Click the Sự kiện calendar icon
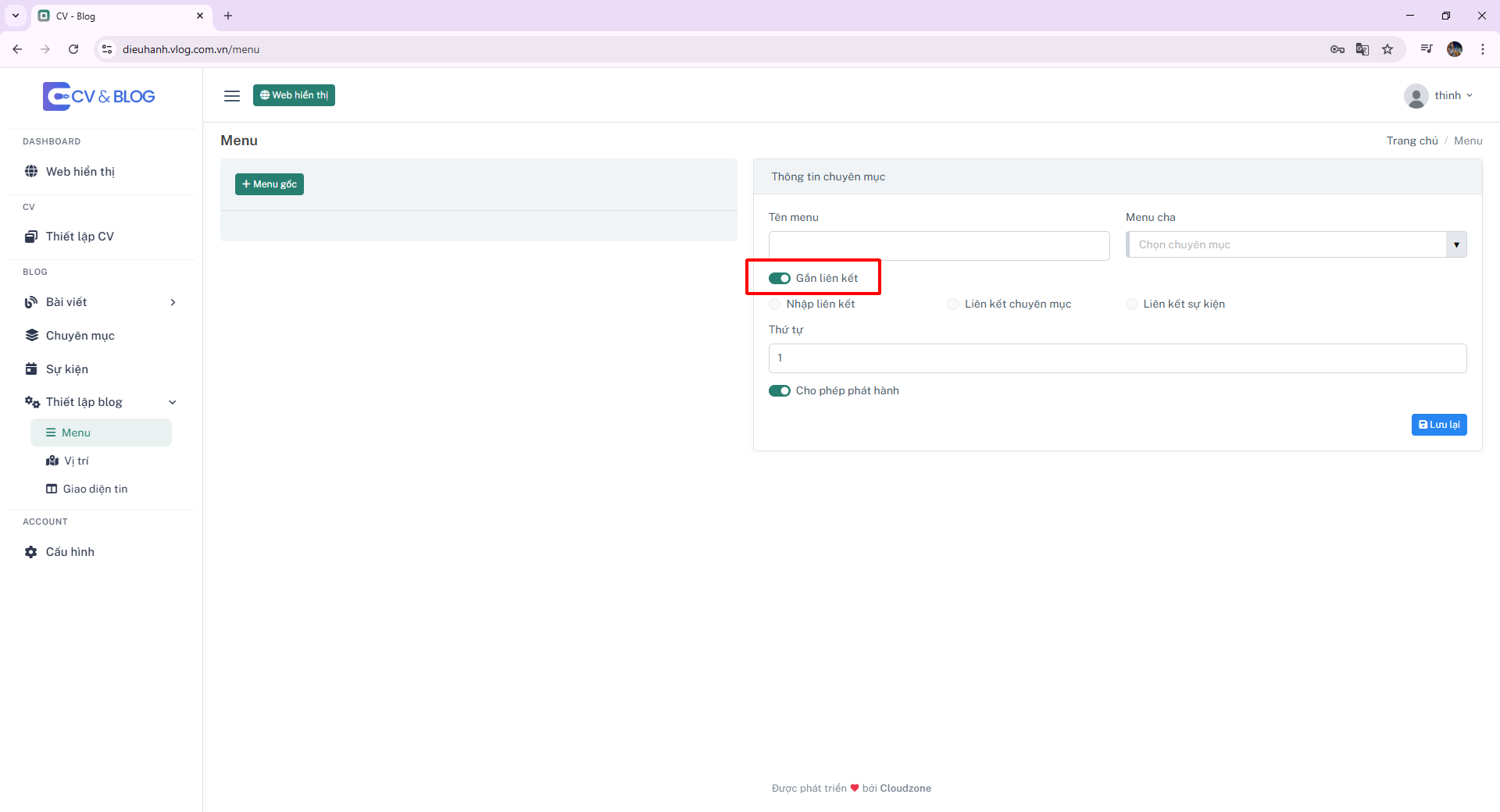 (31, 369)
